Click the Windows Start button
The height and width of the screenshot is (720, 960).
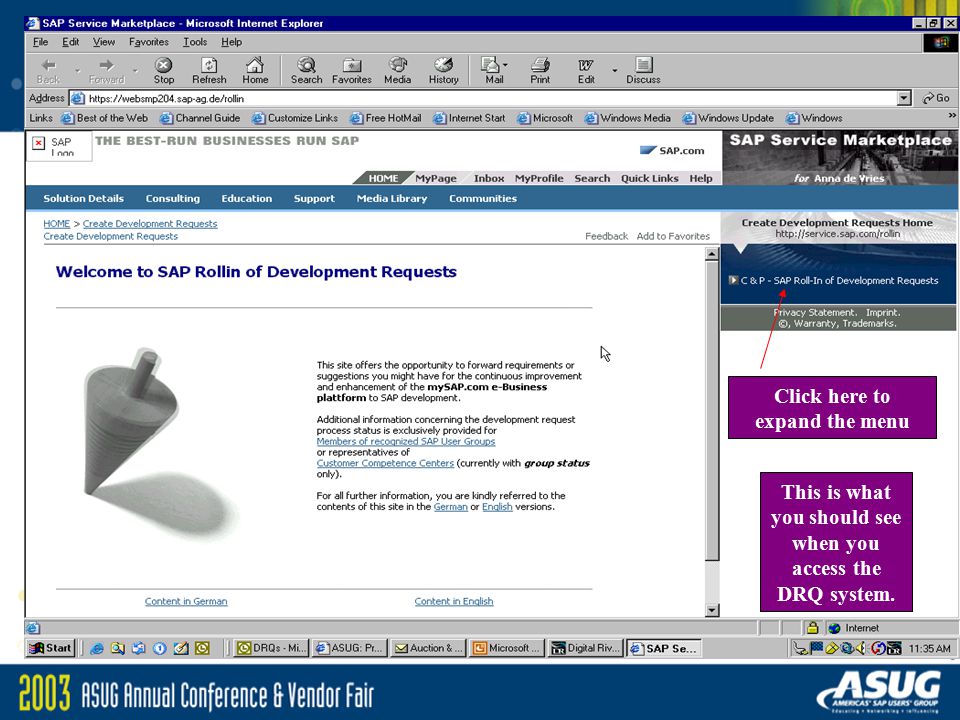50,648
